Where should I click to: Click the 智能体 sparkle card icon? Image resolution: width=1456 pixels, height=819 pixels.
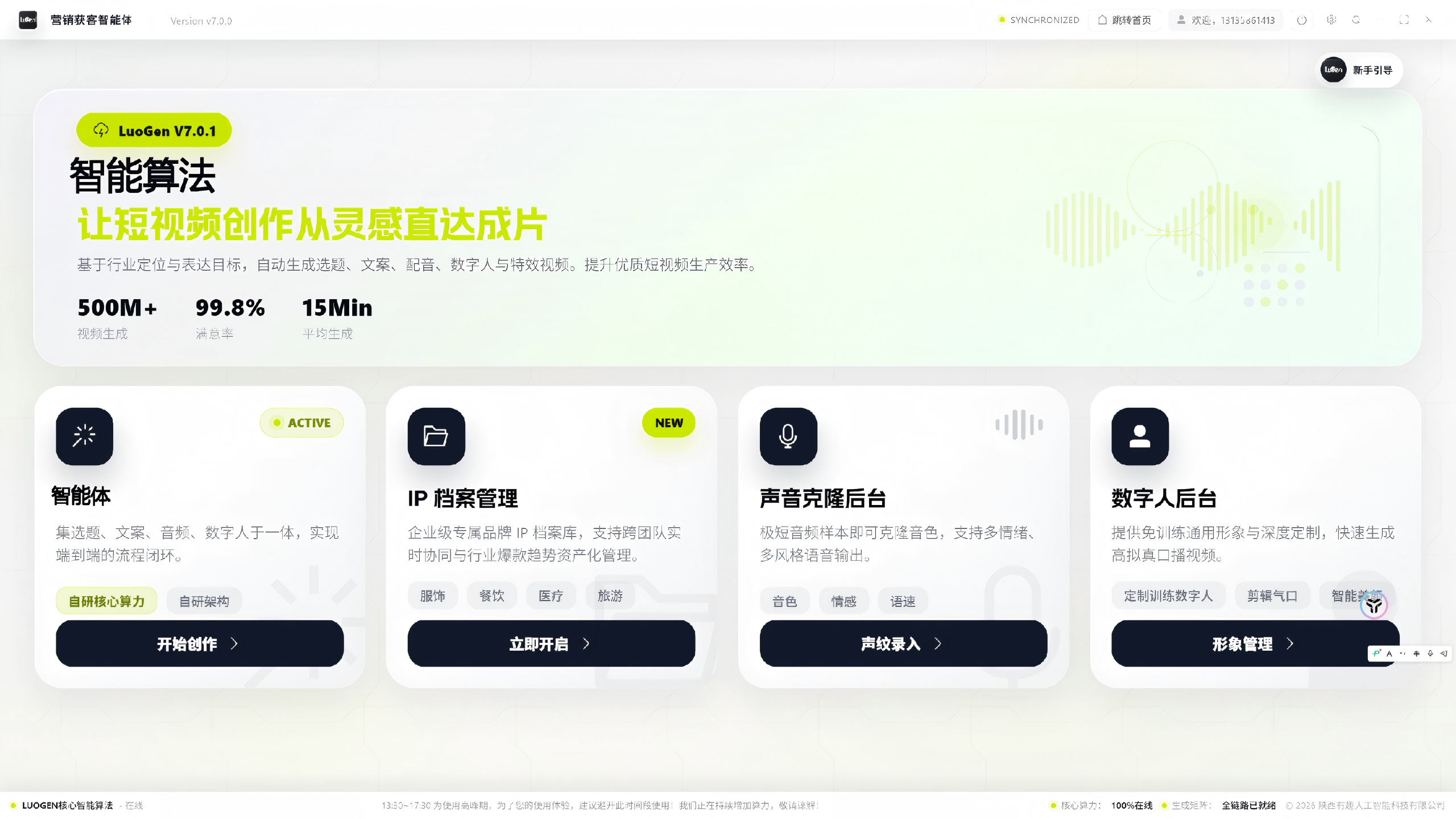(84, 436)
